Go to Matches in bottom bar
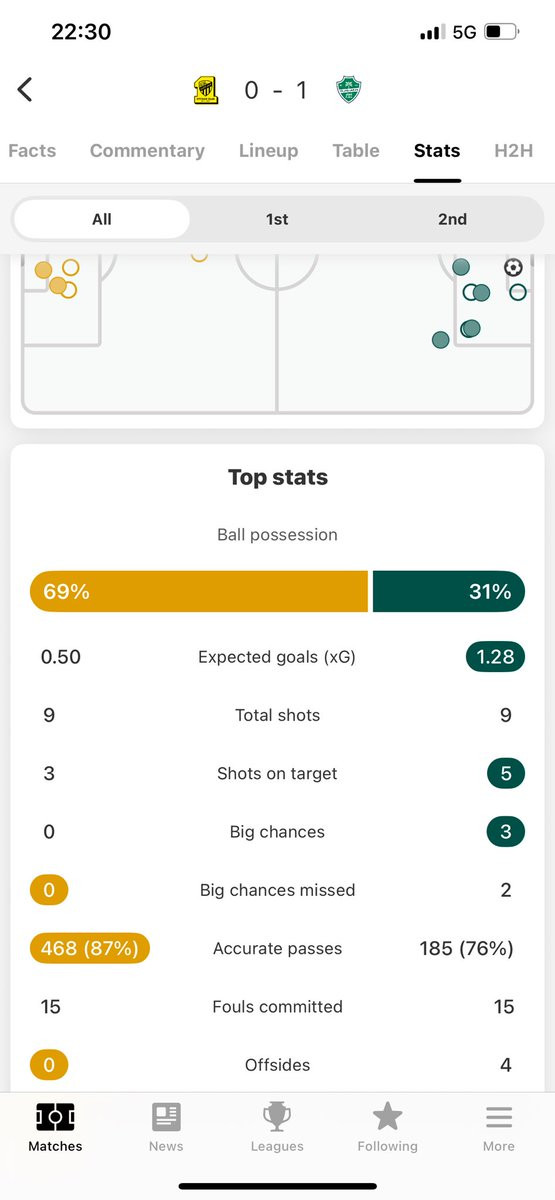This screenshot has width=555, height=1200. pos(55,1127)
